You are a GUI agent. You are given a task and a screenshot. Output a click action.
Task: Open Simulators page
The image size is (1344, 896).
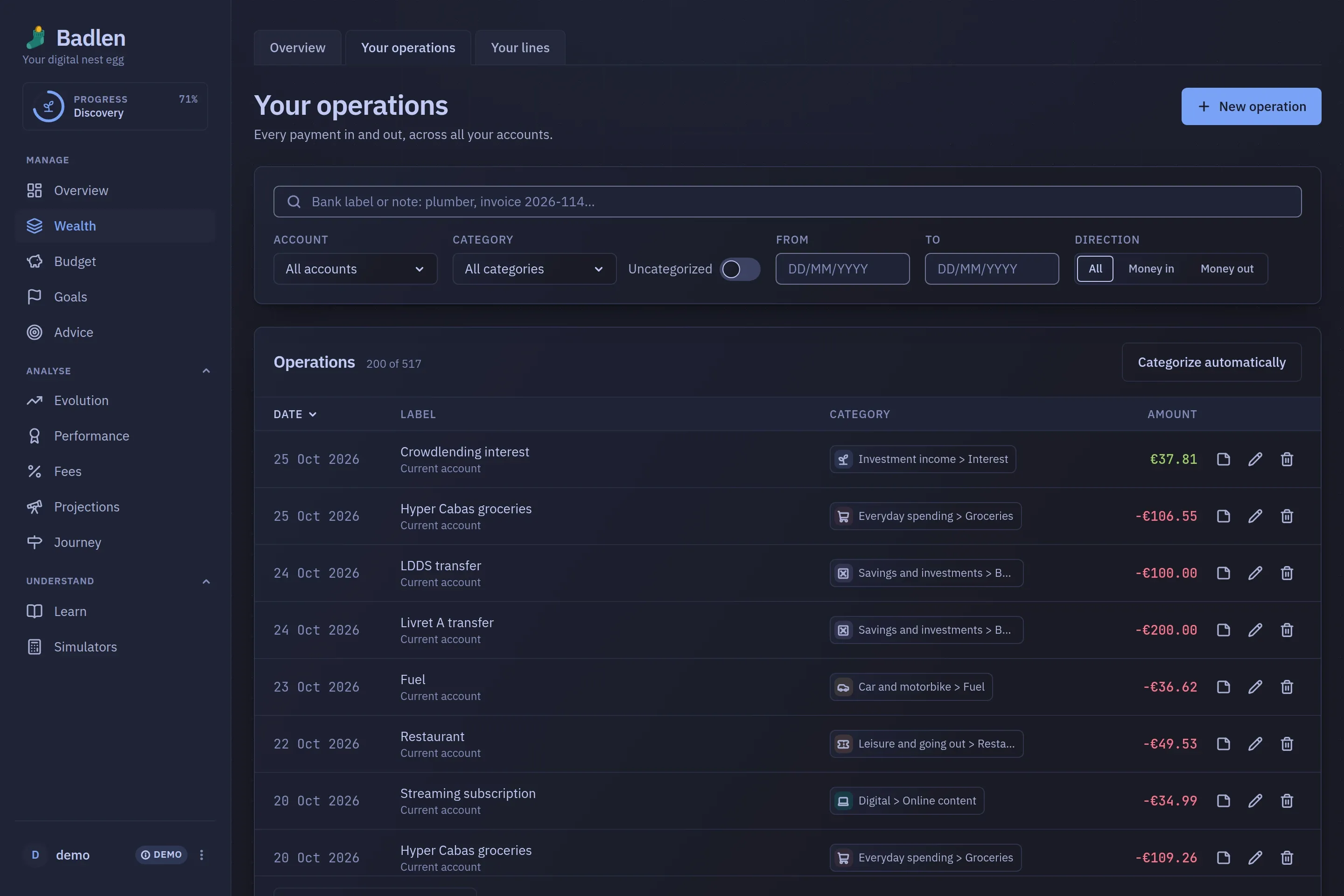[115, 647]
